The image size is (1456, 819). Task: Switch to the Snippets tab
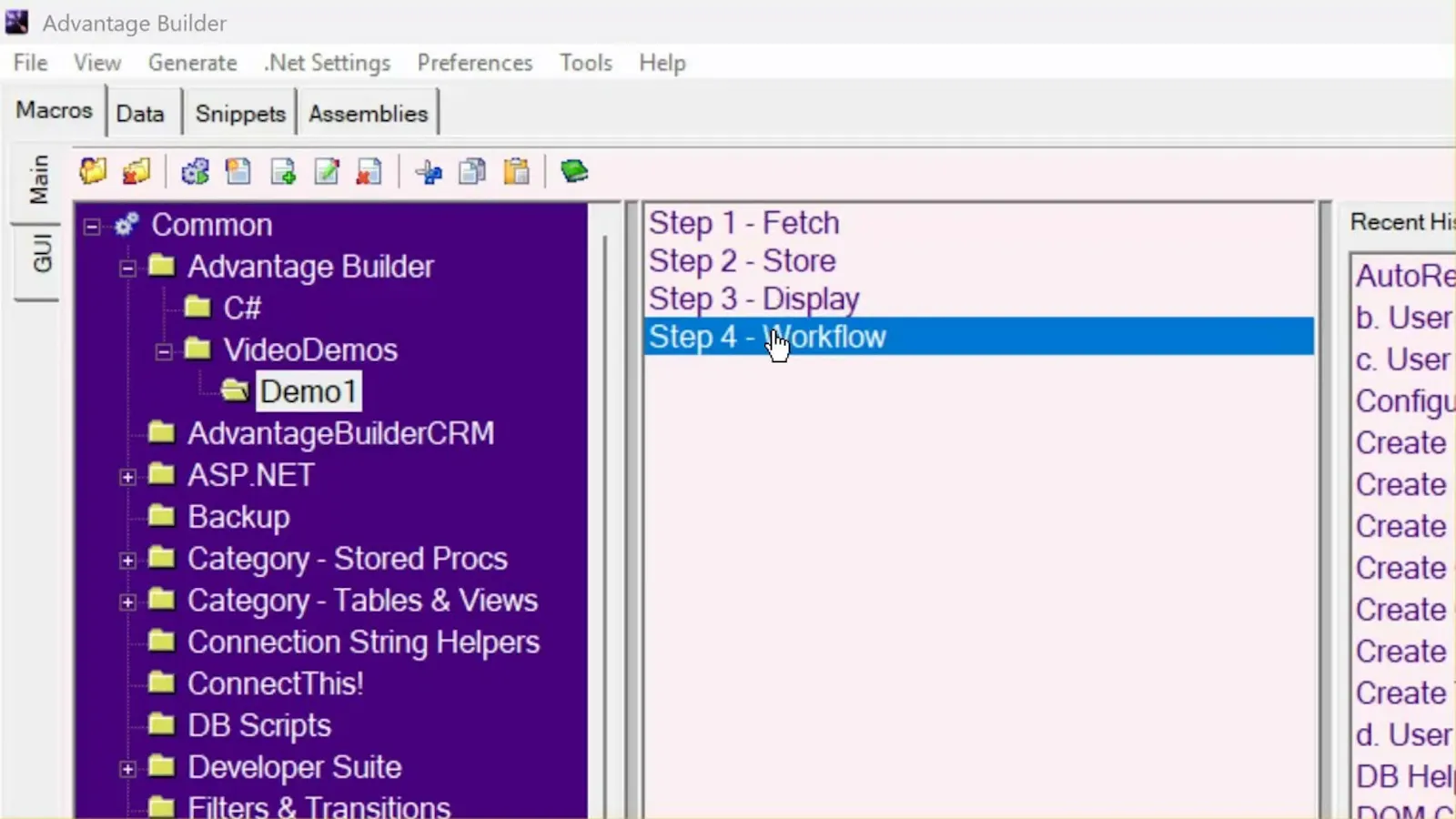click(x=240, y=114)
